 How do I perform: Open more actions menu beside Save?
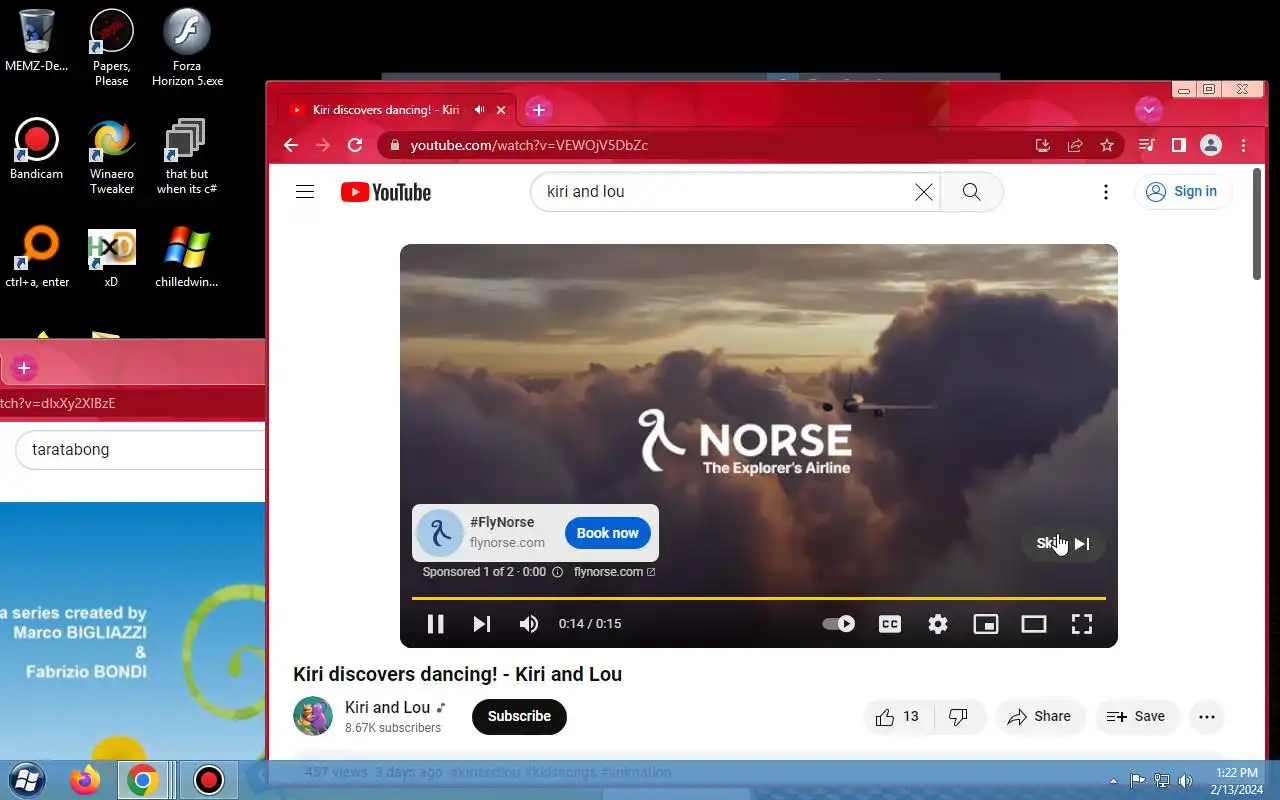click(1207, 716)
